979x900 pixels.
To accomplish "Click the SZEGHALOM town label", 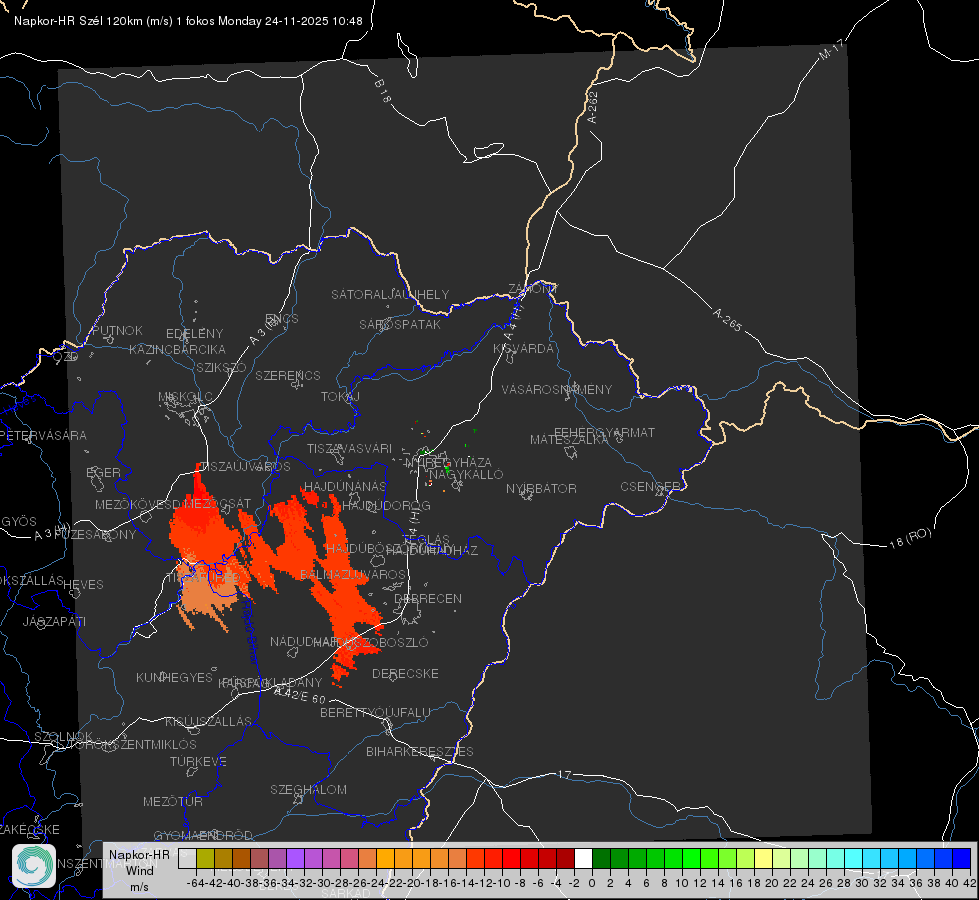I will (308, 789).
